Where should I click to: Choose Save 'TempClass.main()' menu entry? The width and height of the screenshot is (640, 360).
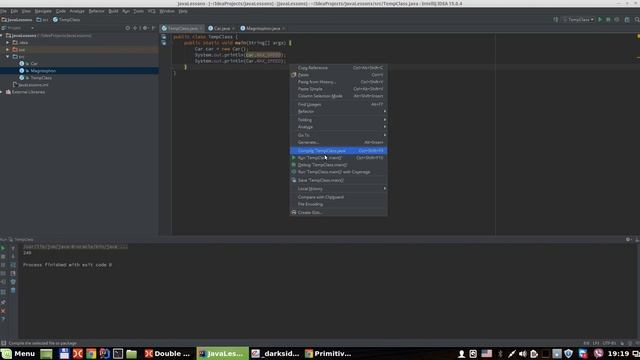tap(338, 180)
